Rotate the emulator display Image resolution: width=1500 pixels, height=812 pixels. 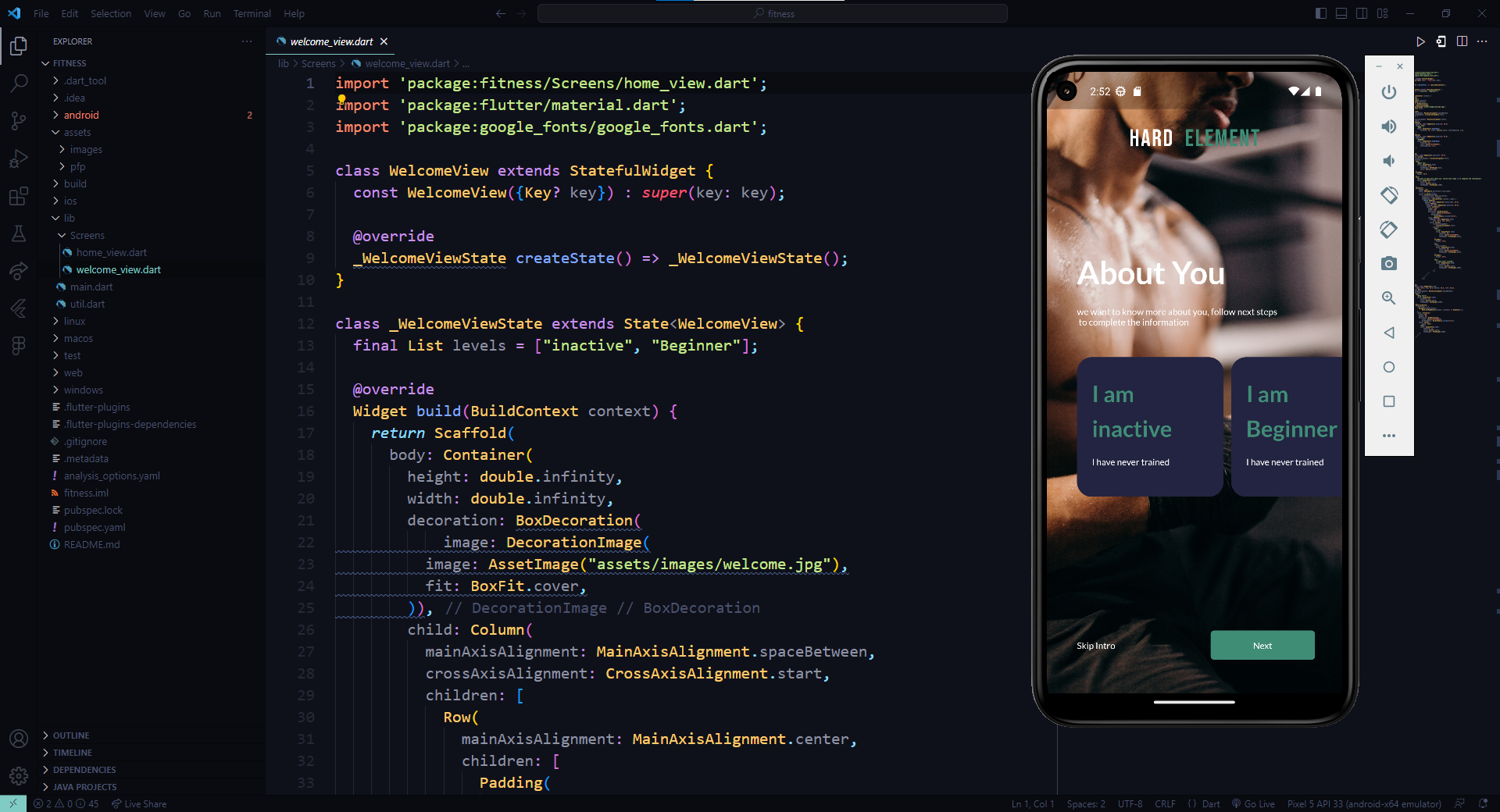click(x=1388, y=196)
